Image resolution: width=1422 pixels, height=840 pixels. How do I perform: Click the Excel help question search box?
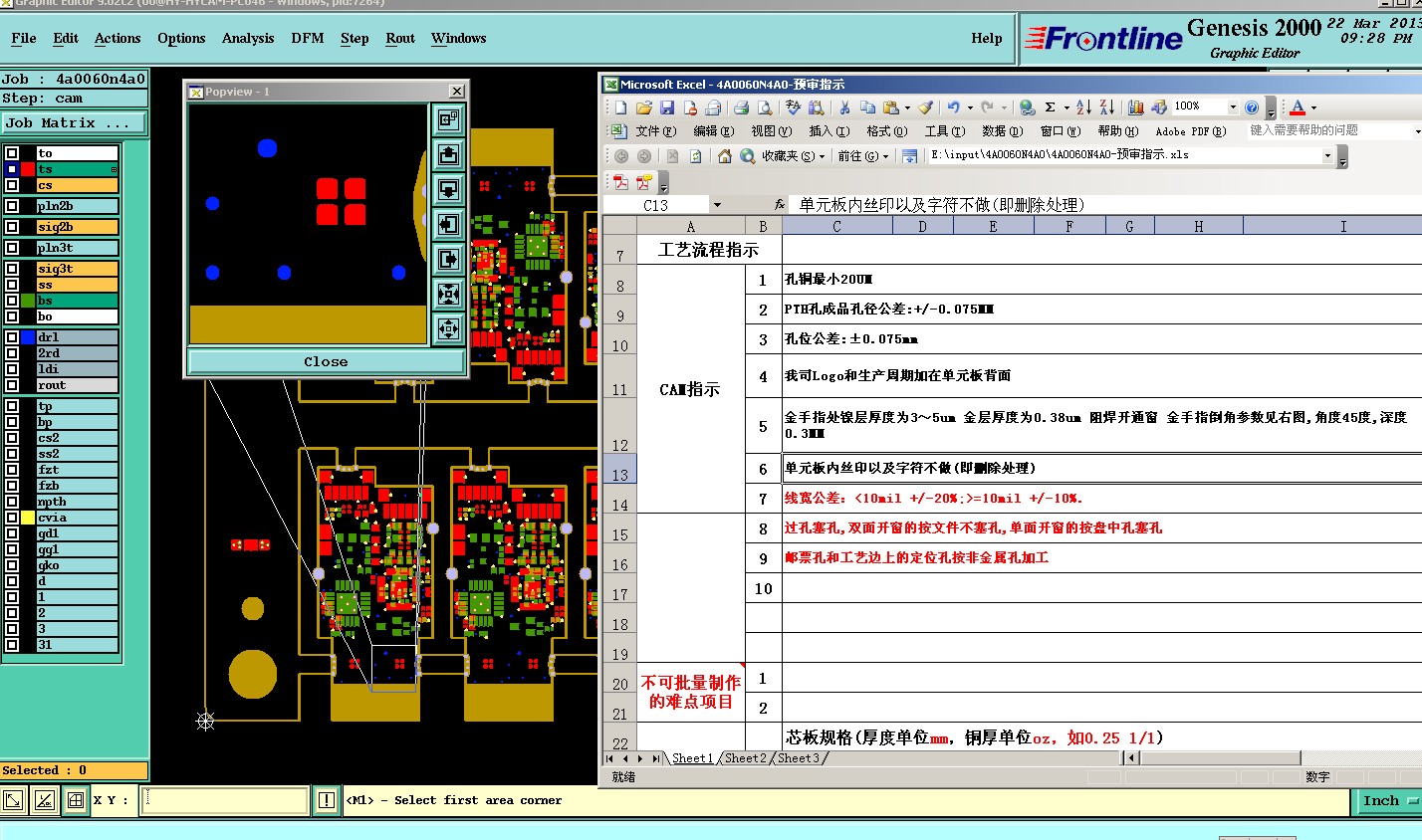[1329, 131]
